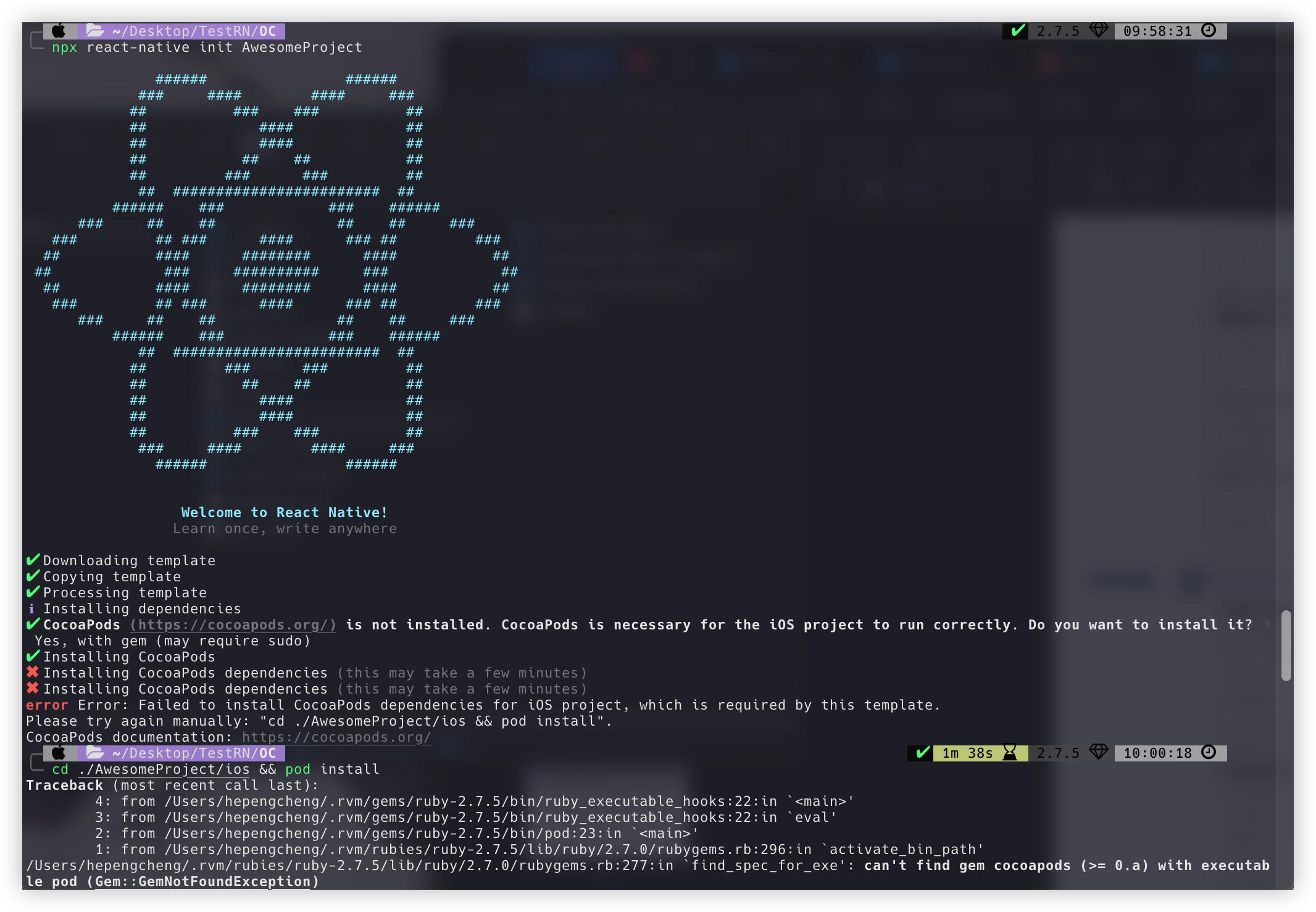Click folder icon in first prompt path

(x=94, y=30)
